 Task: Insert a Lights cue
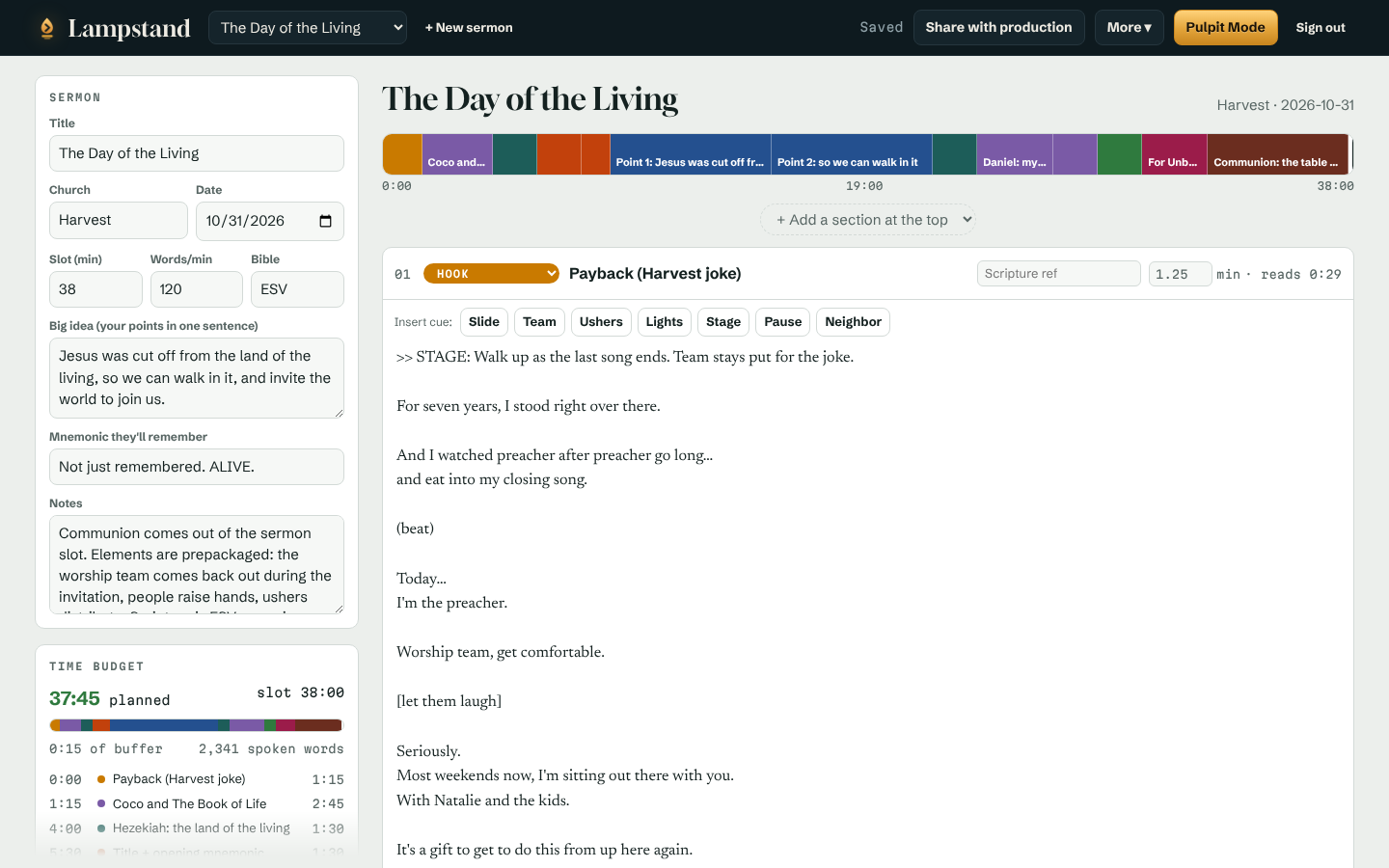665,322
